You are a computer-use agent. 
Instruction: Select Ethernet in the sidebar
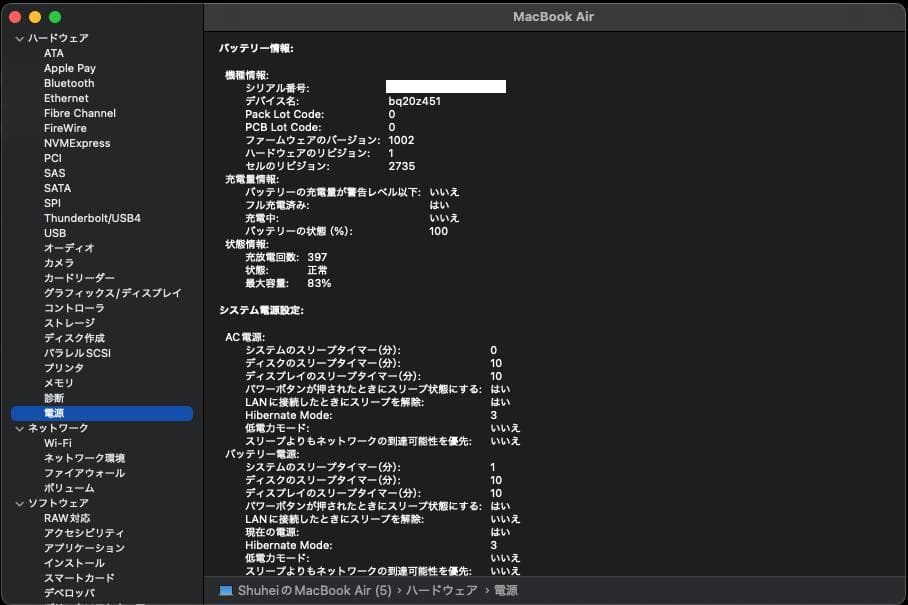click(66, 98)
